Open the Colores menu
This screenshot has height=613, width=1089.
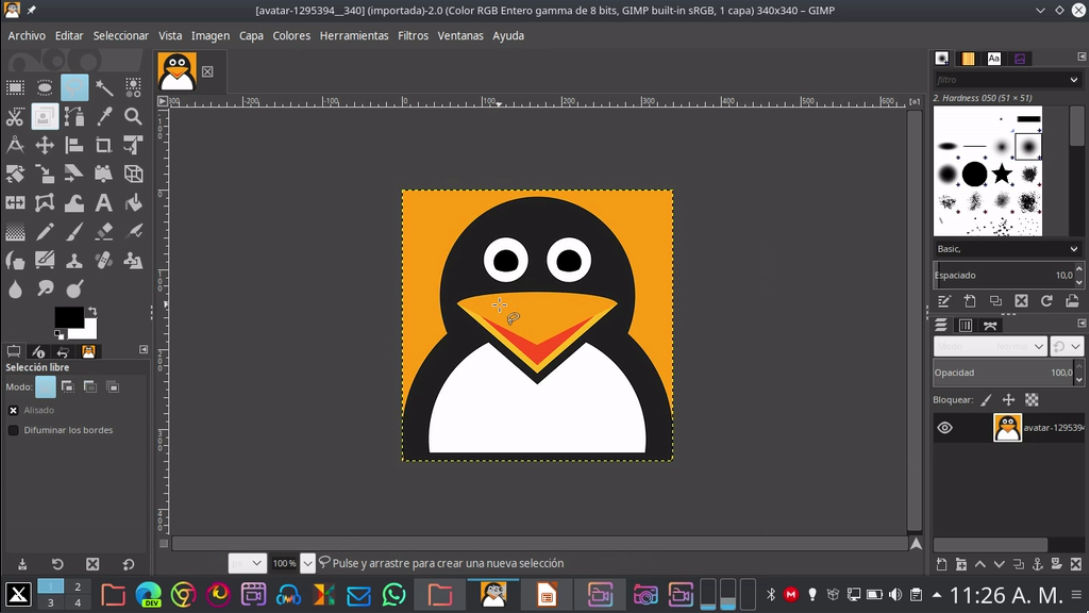(x=291, y=35)
